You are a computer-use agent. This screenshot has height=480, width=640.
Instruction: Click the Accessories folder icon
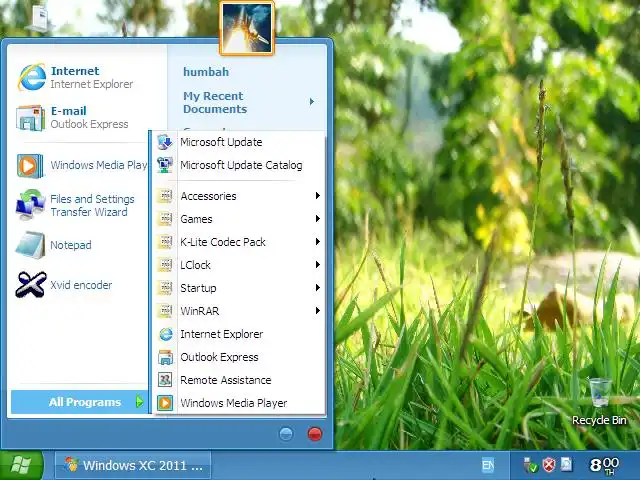coord(165,196)
